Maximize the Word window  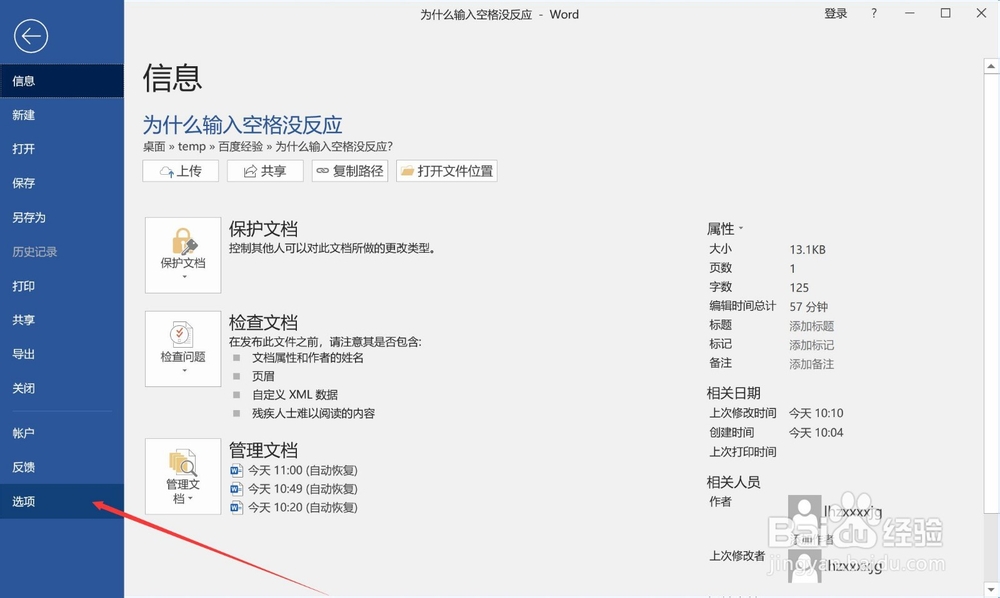(945, 13)
